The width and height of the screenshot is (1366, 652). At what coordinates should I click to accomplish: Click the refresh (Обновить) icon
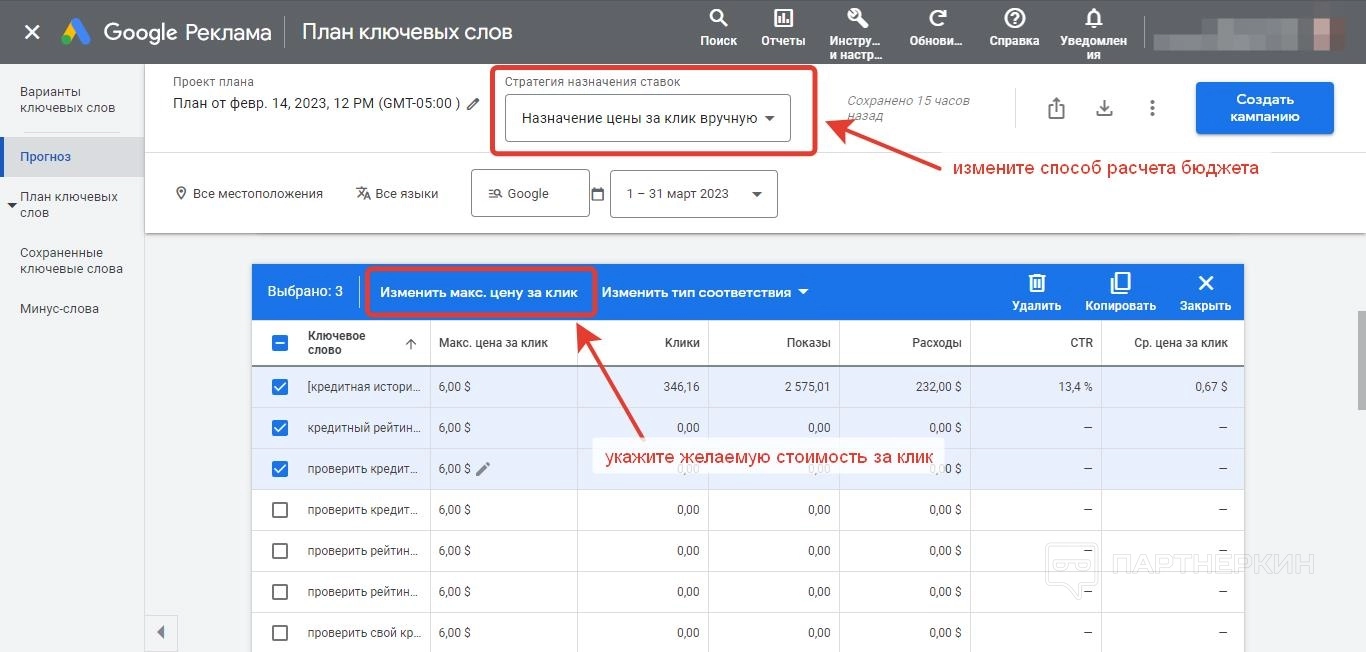tap(937, 19)
